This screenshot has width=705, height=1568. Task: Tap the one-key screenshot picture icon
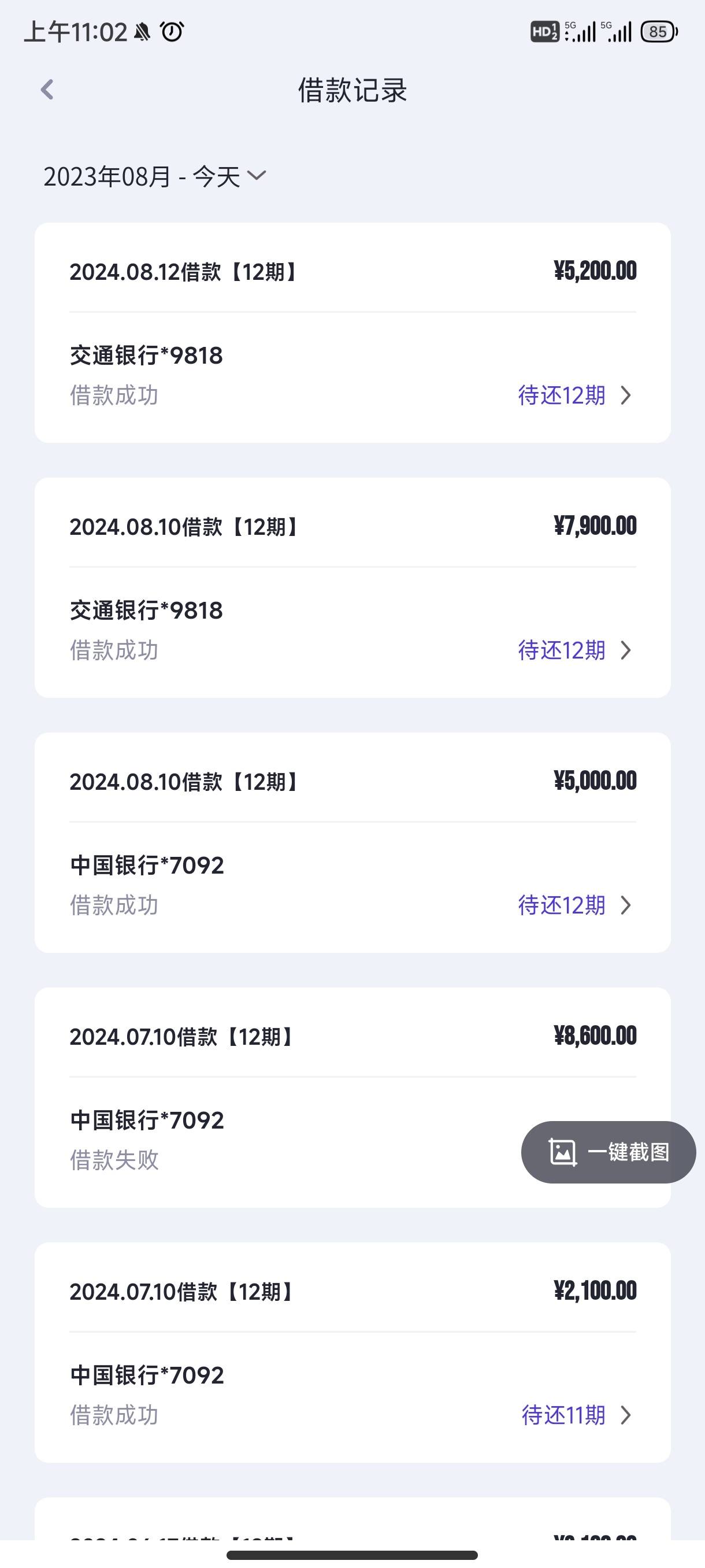coord(563,1152)
